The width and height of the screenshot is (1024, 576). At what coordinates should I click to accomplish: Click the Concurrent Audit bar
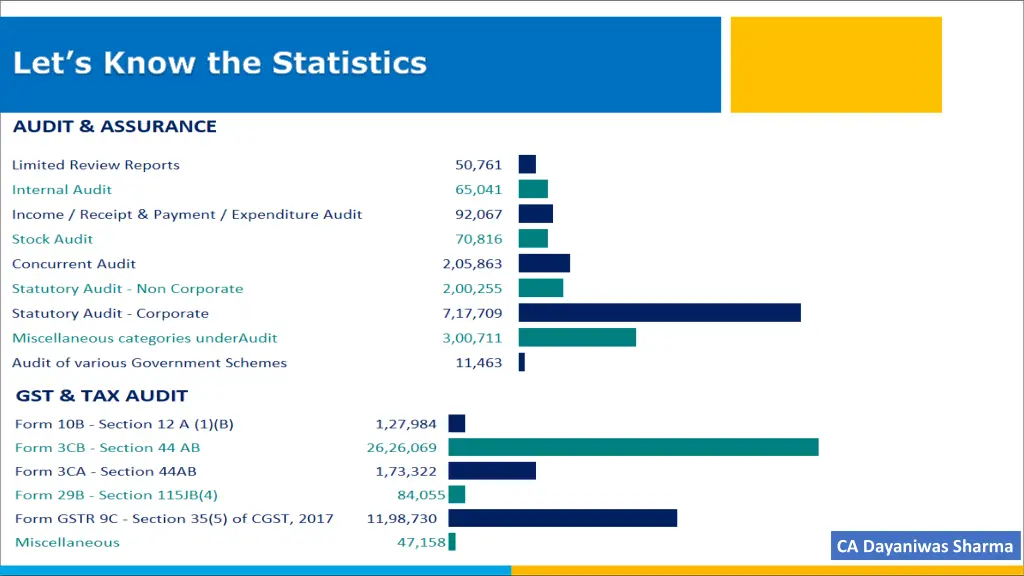544,263
